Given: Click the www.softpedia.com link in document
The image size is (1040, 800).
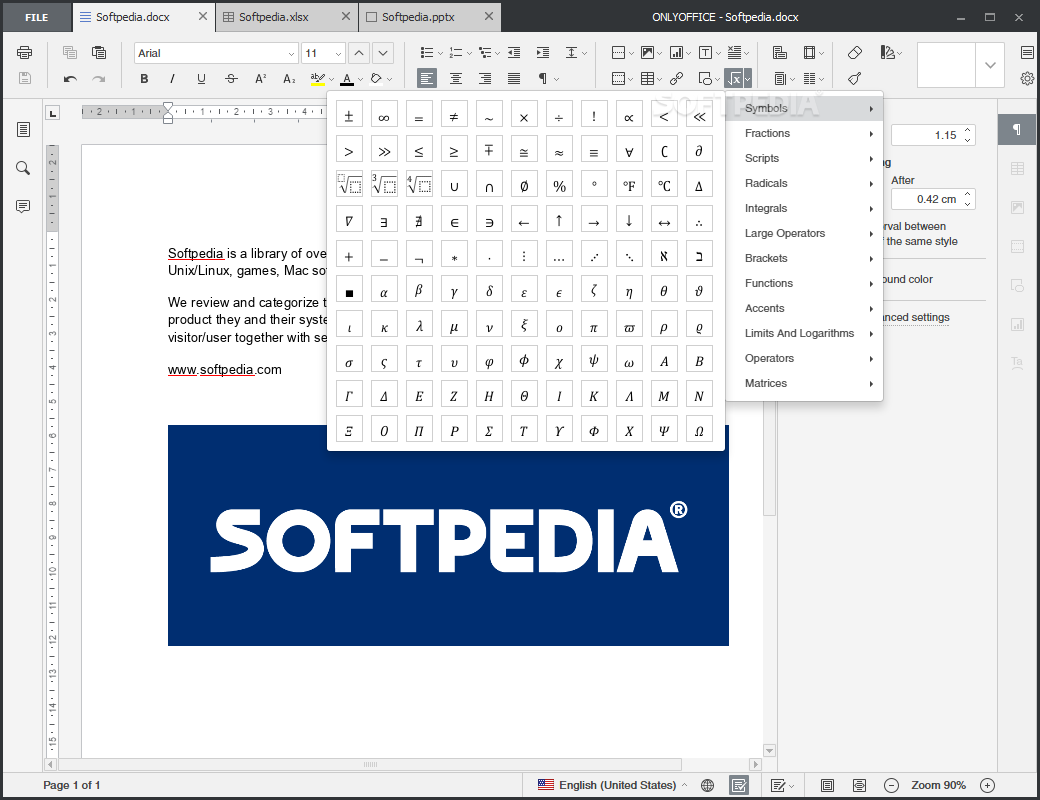Looking at the screenshot, I should pyautogui.click(x=224, y=369).
